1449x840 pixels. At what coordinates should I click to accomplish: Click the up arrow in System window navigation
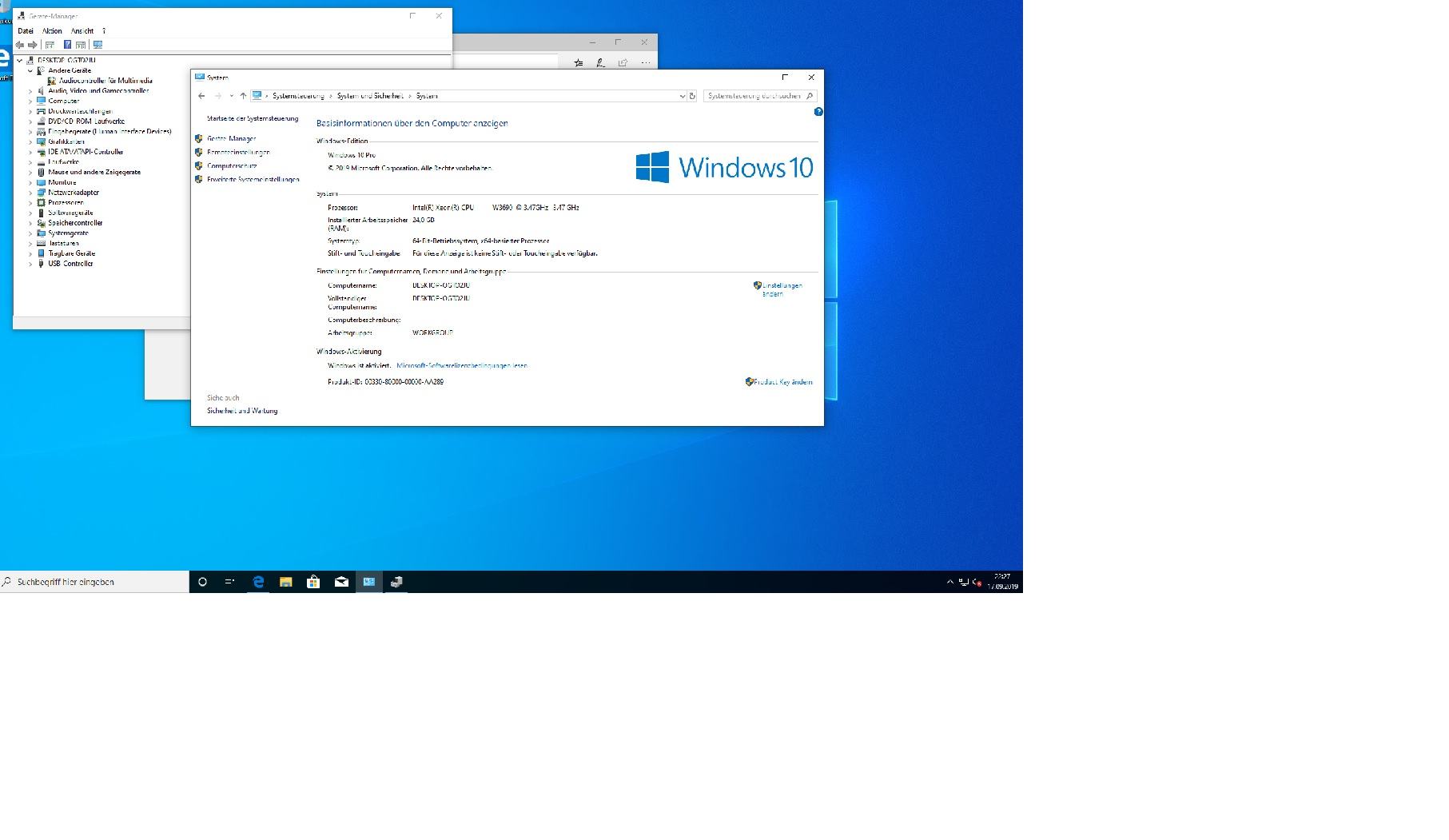coord(243,96)
